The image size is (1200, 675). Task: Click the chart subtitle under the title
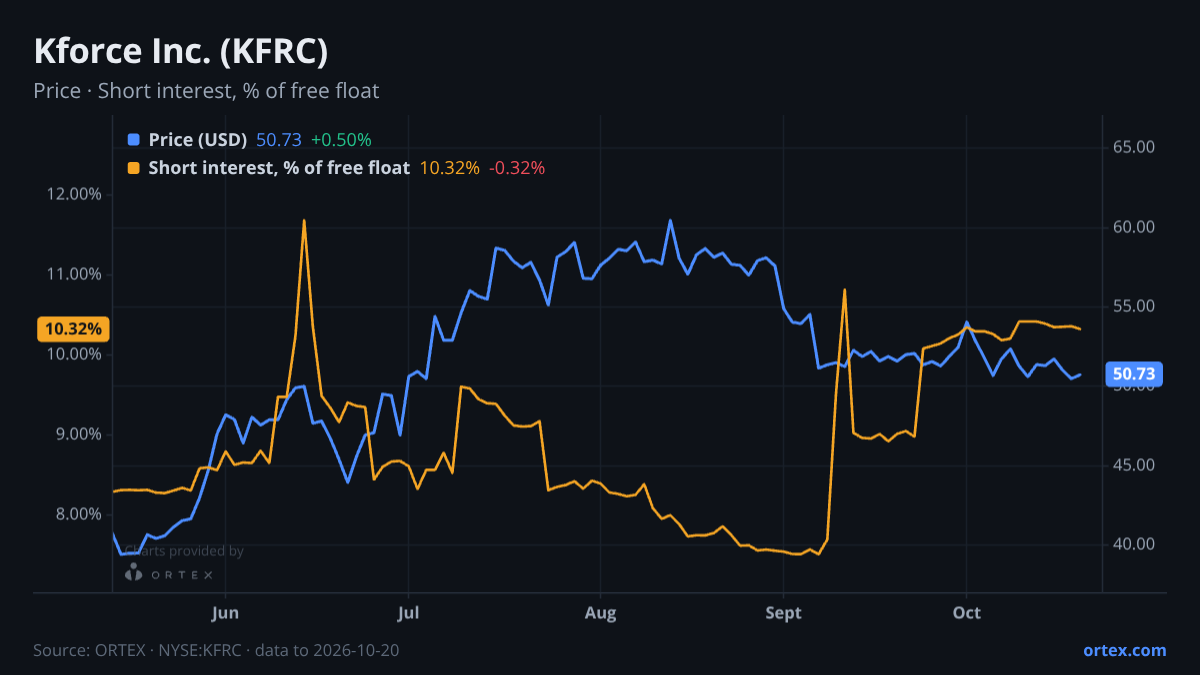[206, 91]
